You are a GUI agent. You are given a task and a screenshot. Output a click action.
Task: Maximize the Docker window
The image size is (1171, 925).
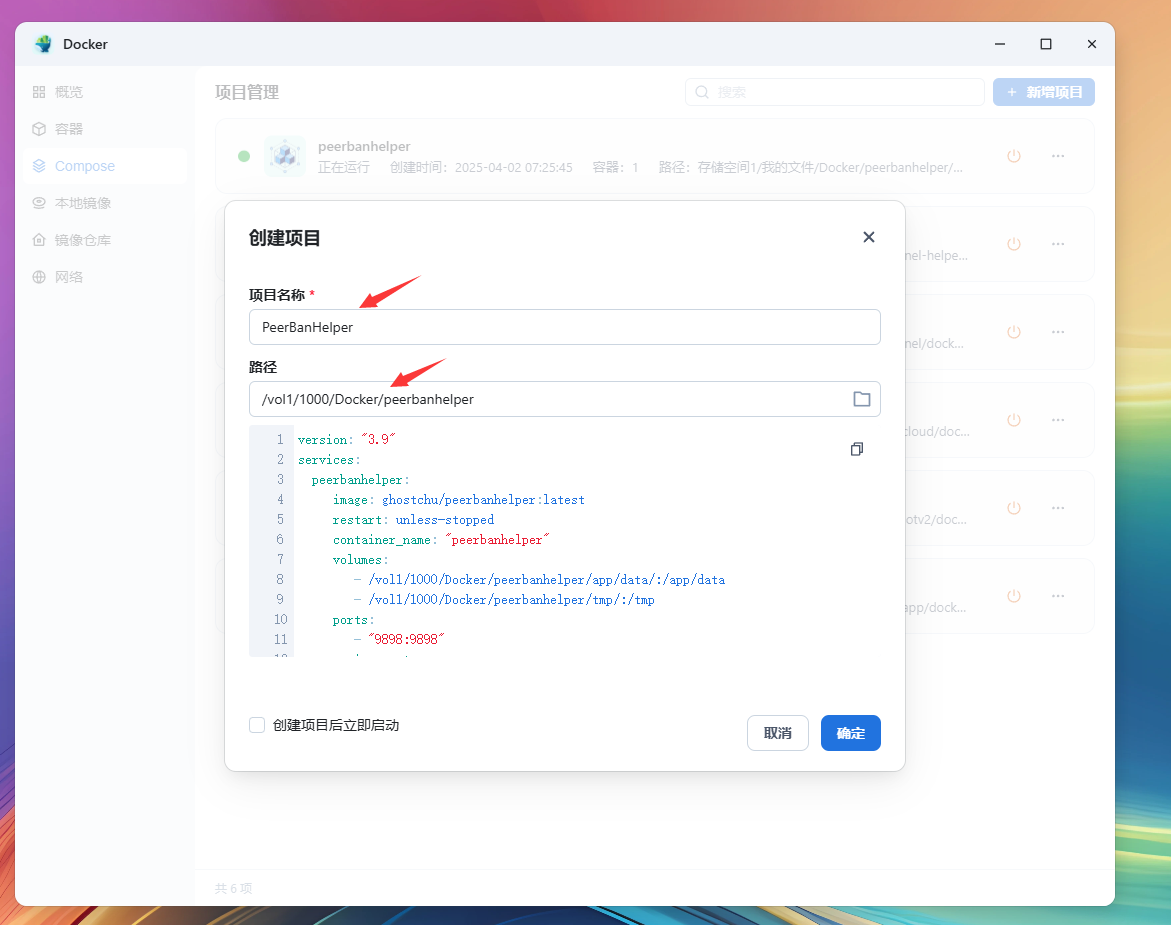(1046, 44)
